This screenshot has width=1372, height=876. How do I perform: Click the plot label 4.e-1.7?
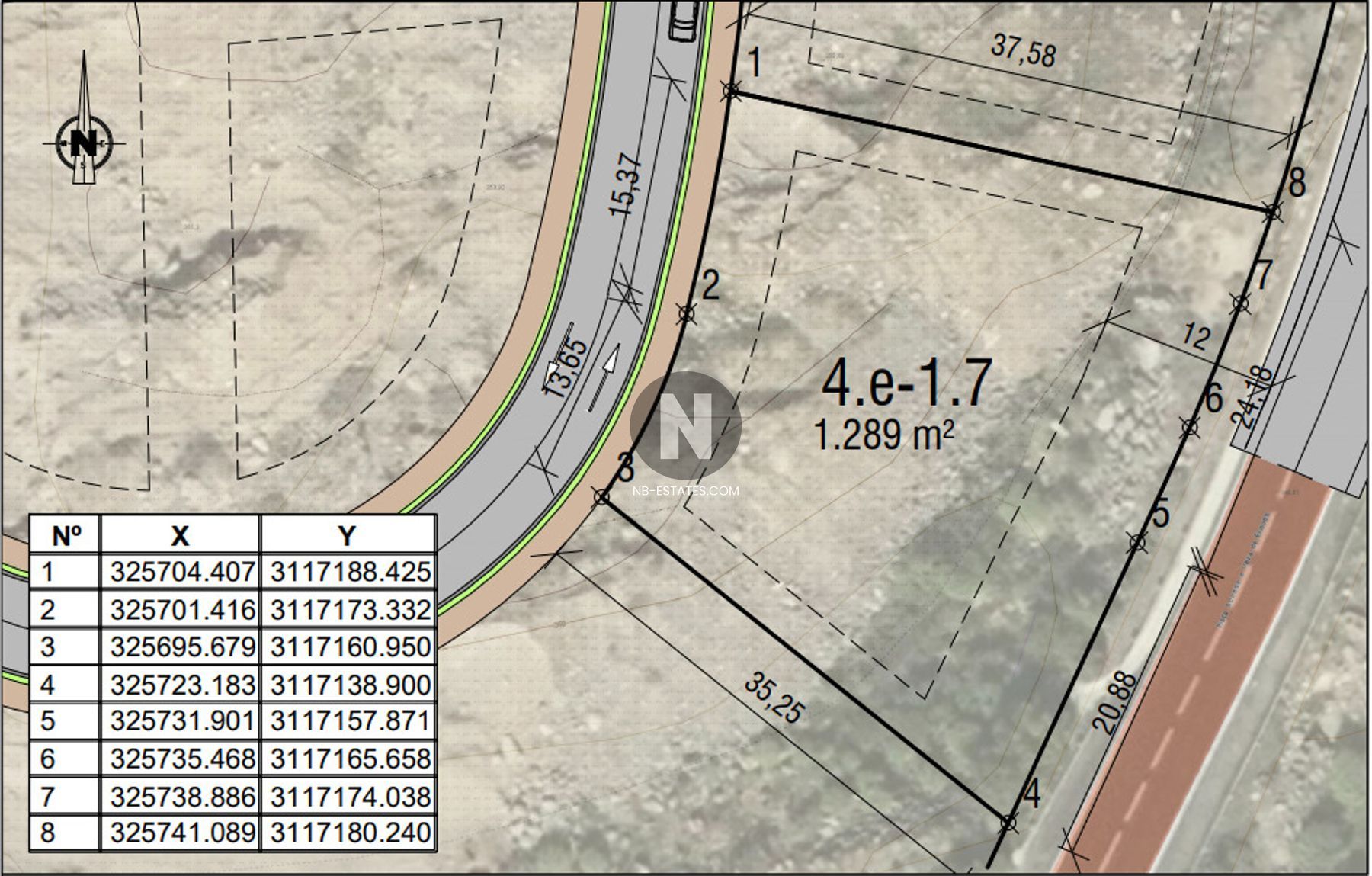(x=906, y=383)
